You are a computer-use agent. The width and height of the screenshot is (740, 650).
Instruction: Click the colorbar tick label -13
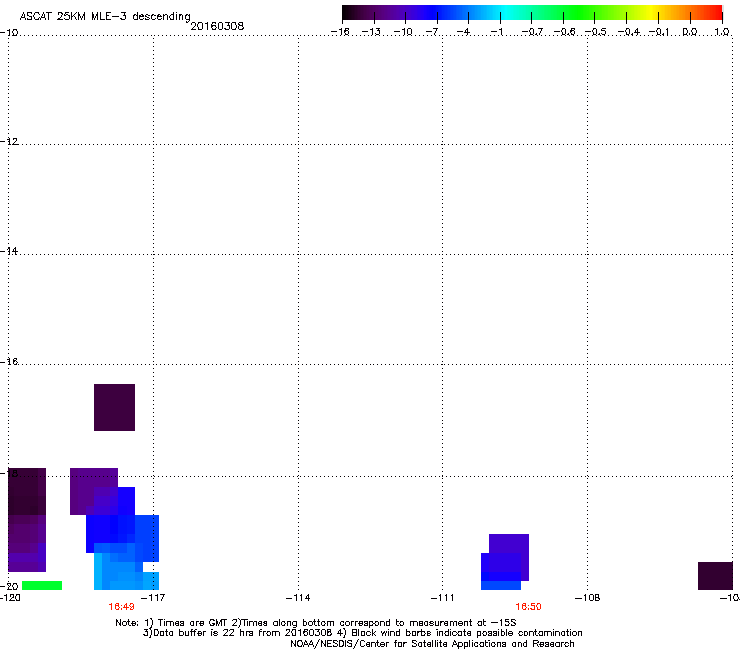coord(371,32)
